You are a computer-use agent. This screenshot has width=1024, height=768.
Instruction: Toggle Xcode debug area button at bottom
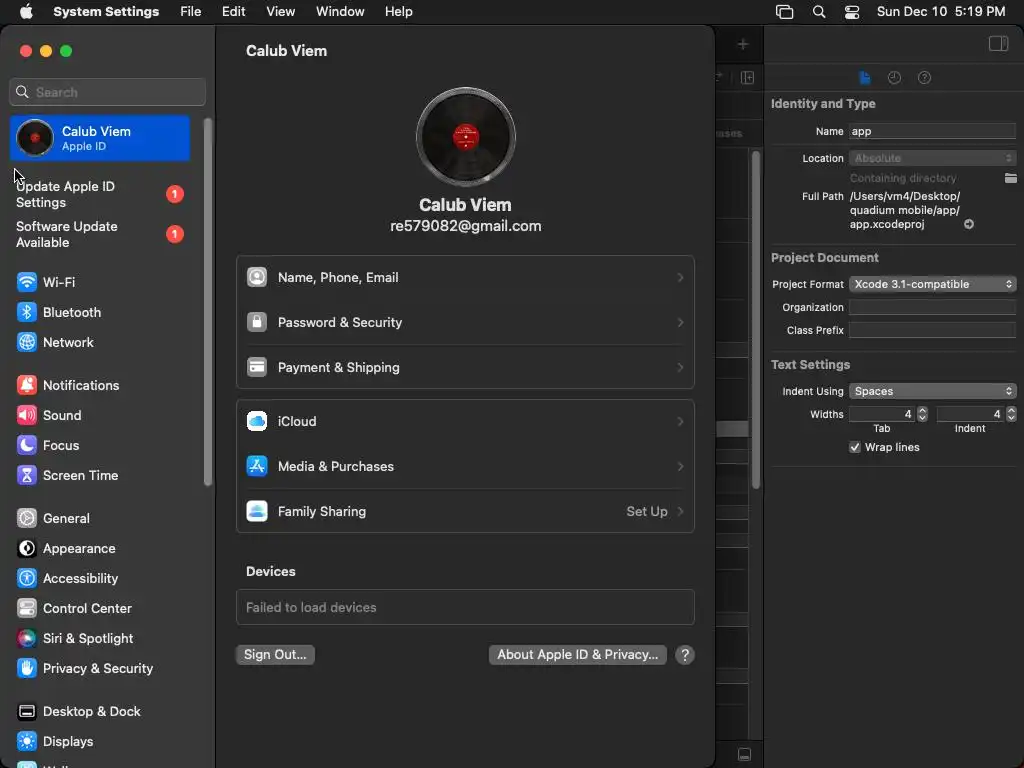coord(744,754)
